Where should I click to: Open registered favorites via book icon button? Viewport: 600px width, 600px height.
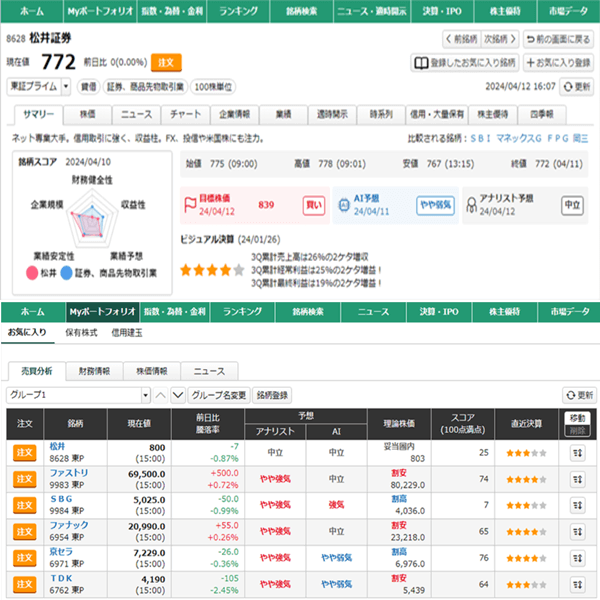point(465,63)
